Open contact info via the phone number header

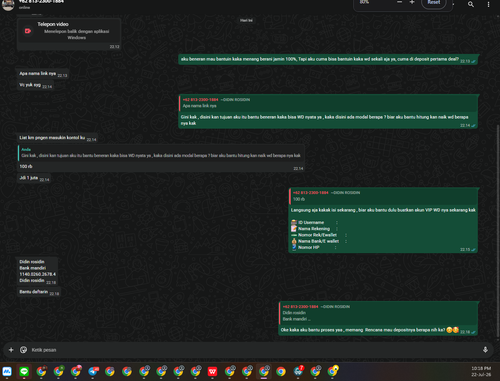click(41, 2)
